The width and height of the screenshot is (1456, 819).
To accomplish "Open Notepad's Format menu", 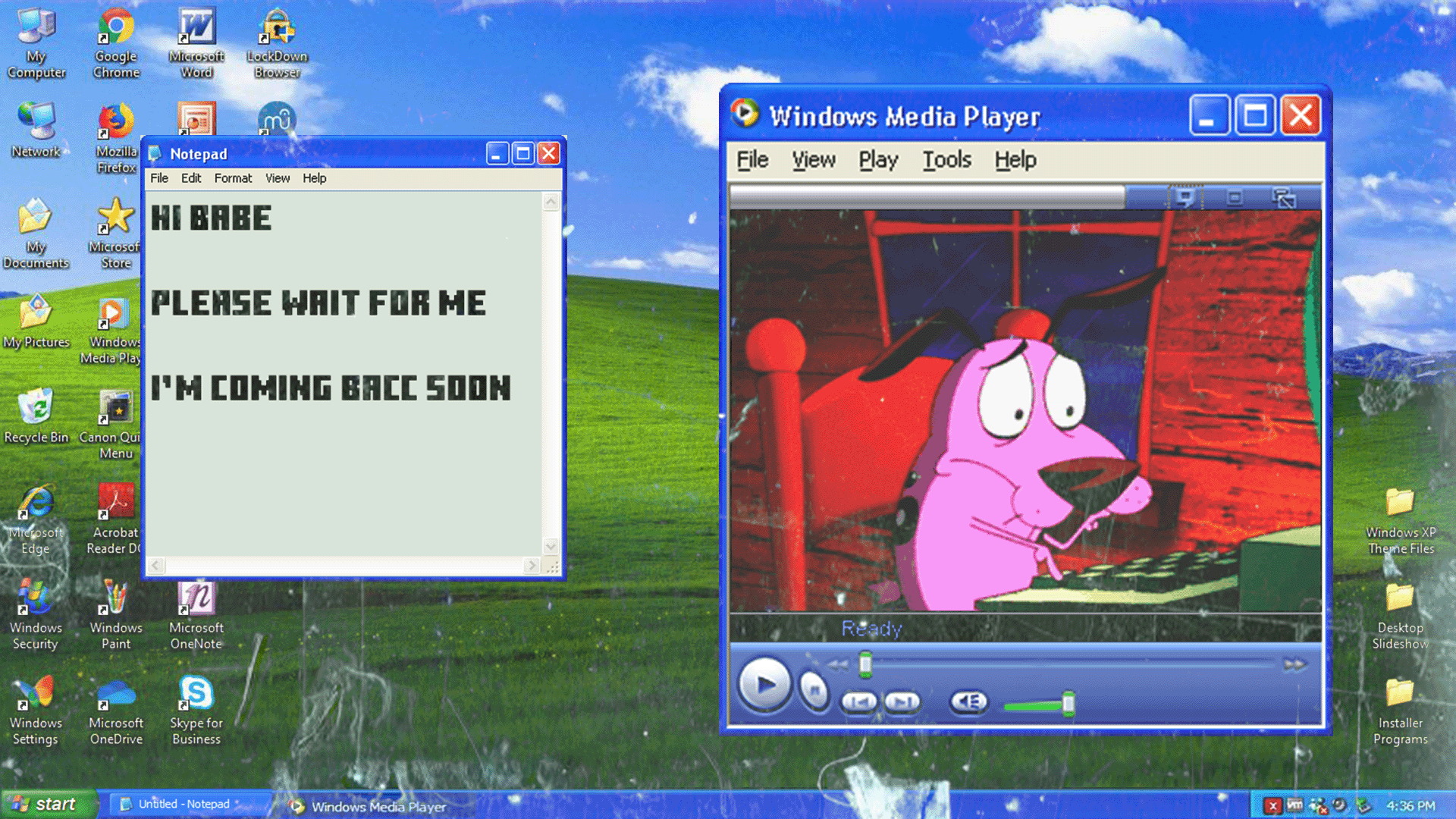I will (233, 178).
